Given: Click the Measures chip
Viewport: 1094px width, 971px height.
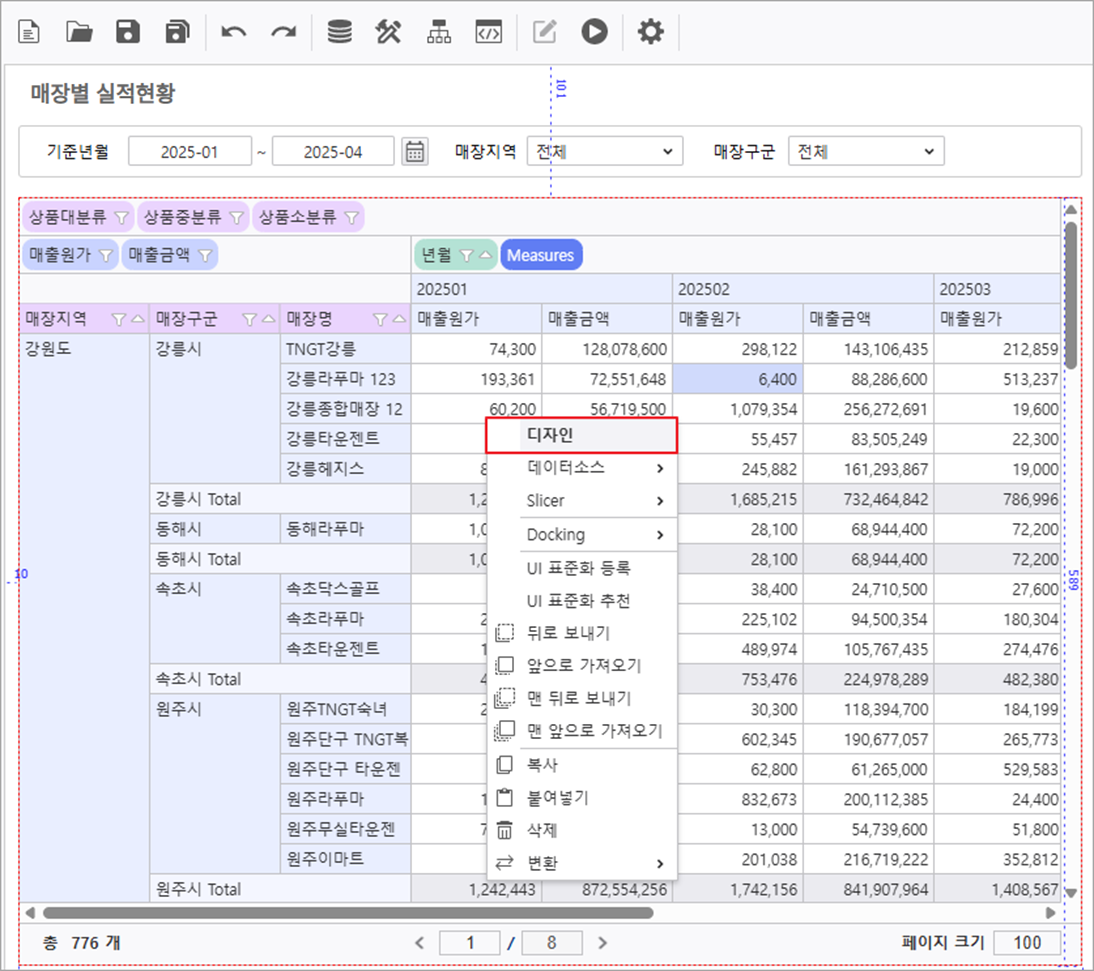Looking at the screenshot, I should point(540,256).
